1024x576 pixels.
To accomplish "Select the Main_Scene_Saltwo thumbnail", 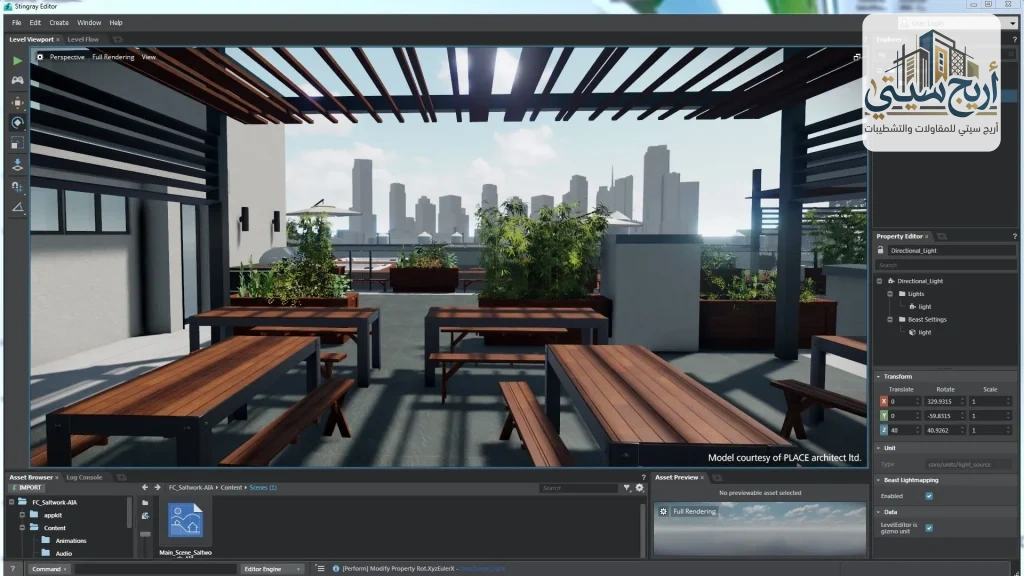I will pos(186,518).
